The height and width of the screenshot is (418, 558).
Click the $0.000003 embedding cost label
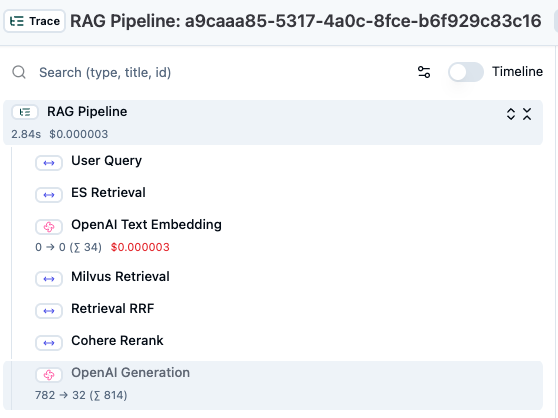pos(140,247)
